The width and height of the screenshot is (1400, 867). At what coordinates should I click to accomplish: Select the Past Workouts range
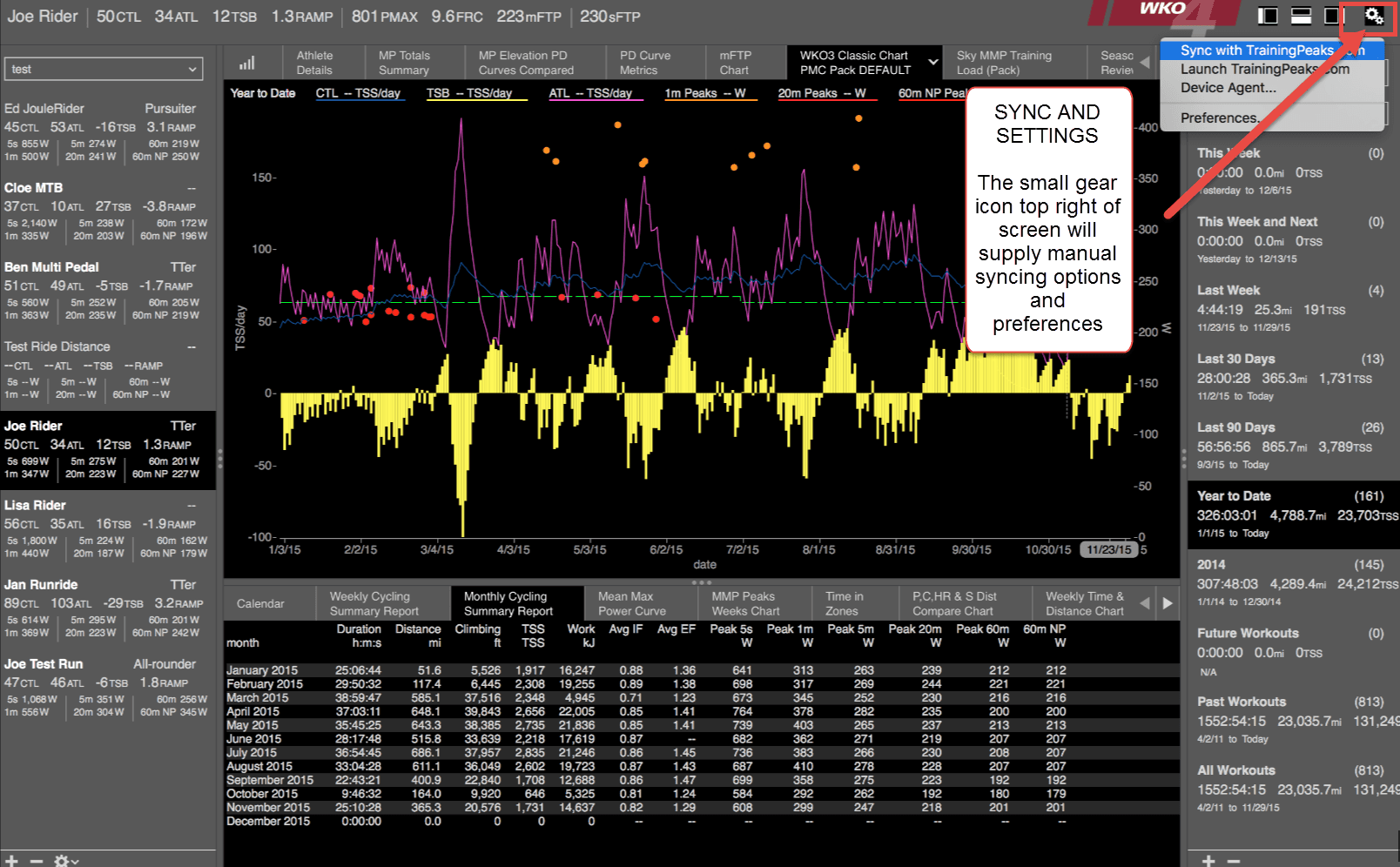pyautogui.click(x=1292, y=720)
